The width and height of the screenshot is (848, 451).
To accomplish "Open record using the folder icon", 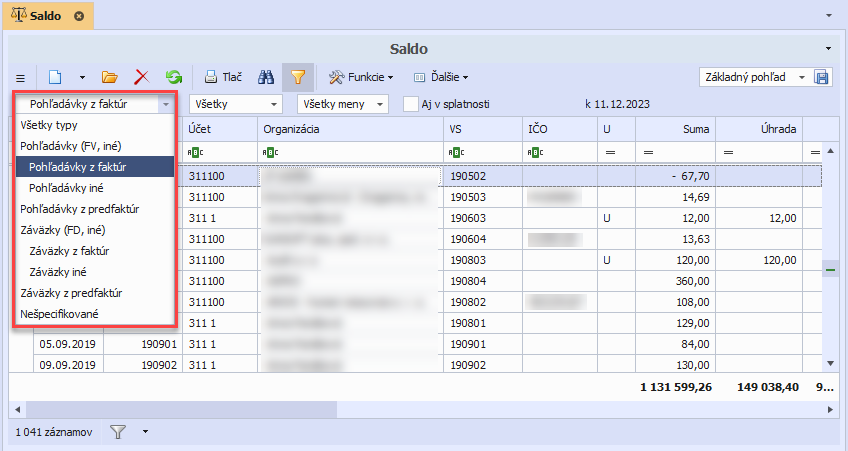I will 110,77.
